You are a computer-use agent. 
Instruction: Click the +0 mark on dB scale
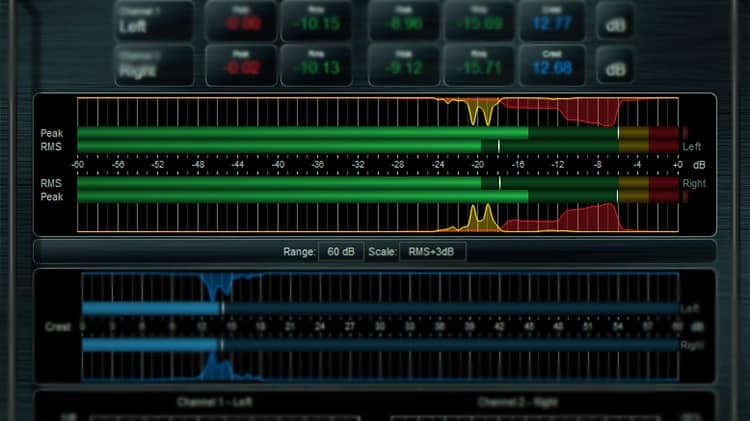coord(677,165)
